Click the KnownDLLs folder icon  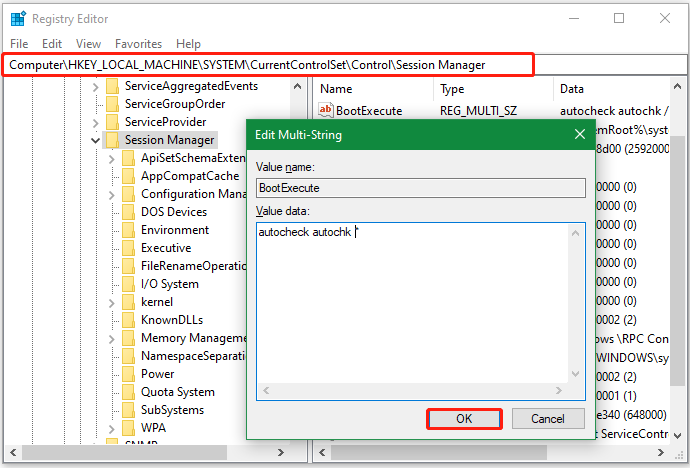tap(128, 320)
